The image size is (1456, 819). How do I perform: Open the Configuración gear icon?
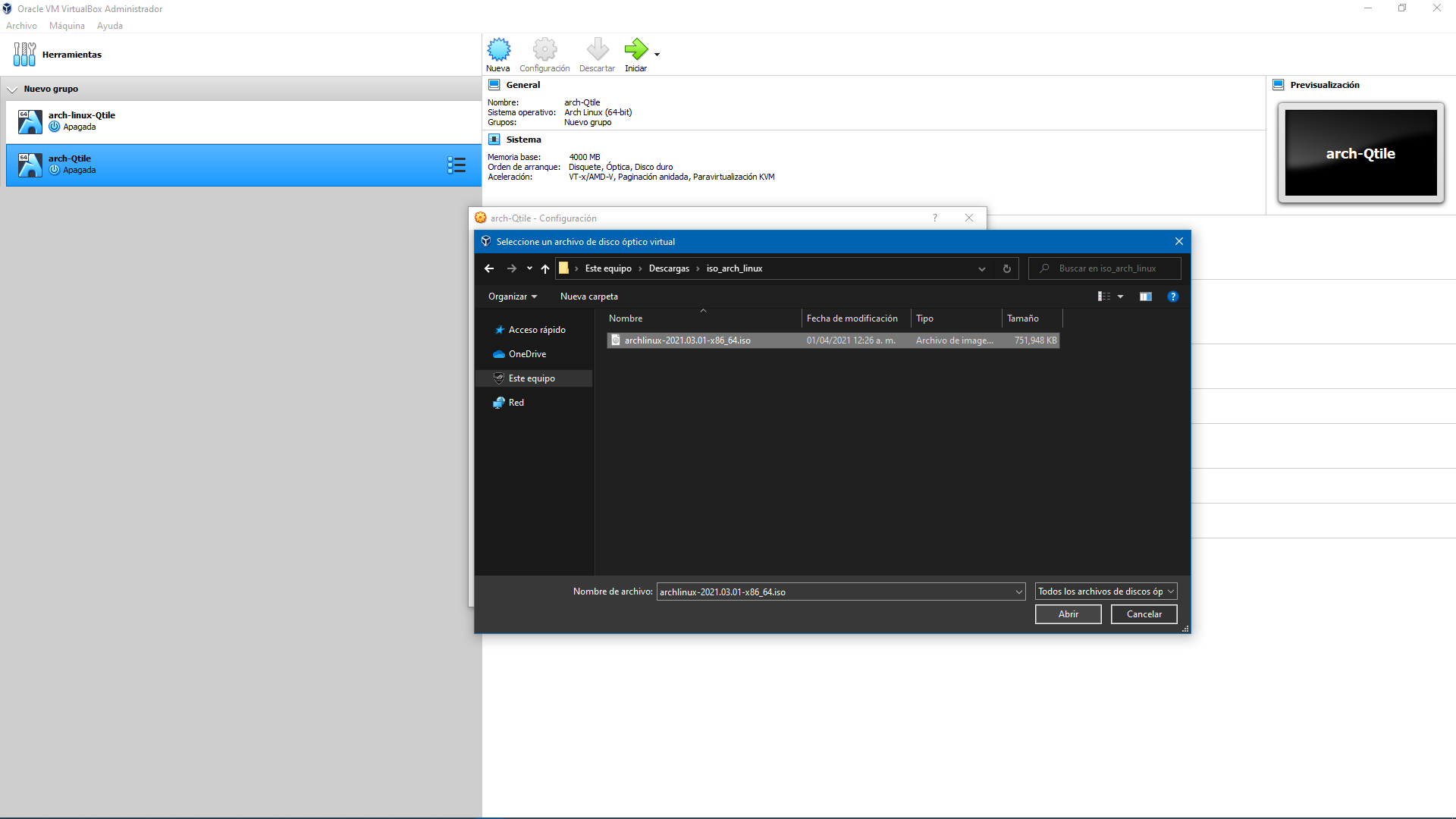544,50
